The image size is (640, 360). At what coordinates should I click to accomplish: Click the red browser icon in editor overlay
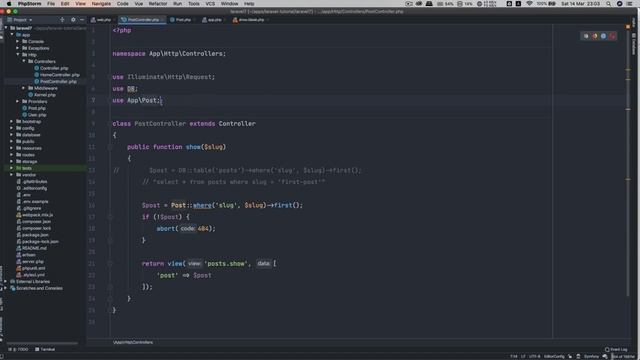click(x=612, y=36)
